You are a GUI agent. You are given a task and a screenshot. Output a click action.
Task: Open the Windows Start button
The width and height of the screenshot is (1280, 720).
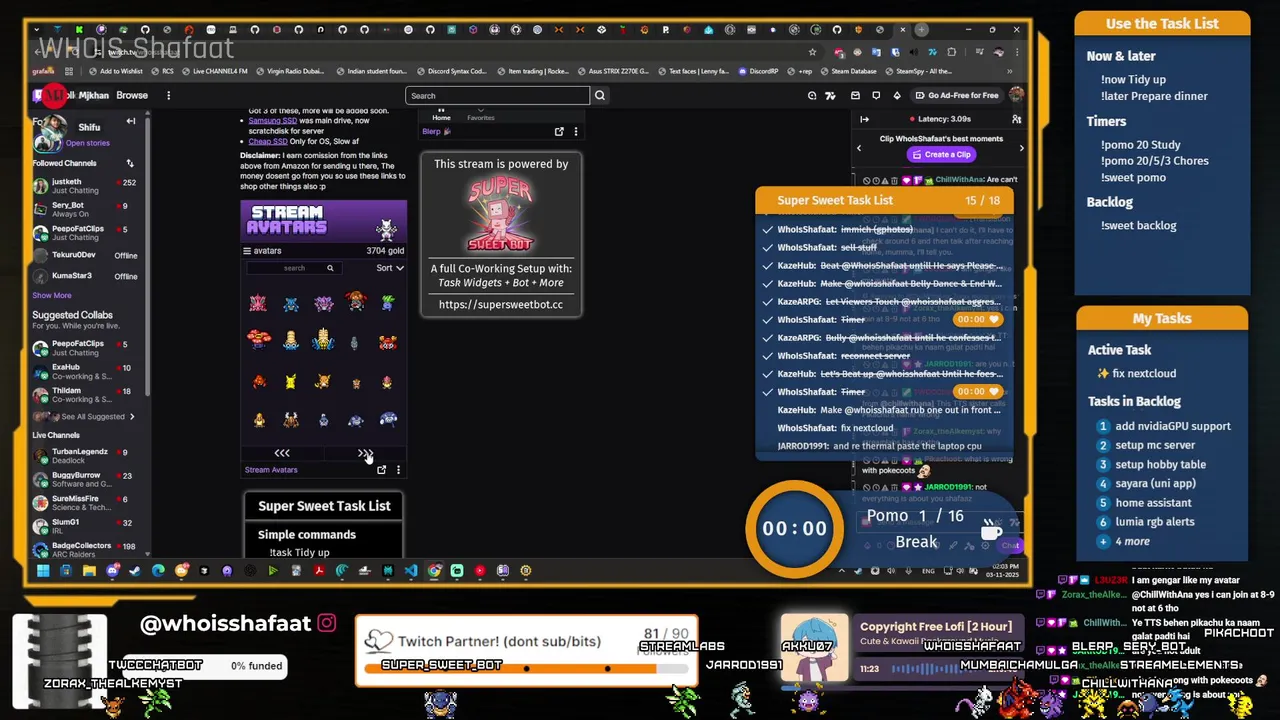point(43,571)
